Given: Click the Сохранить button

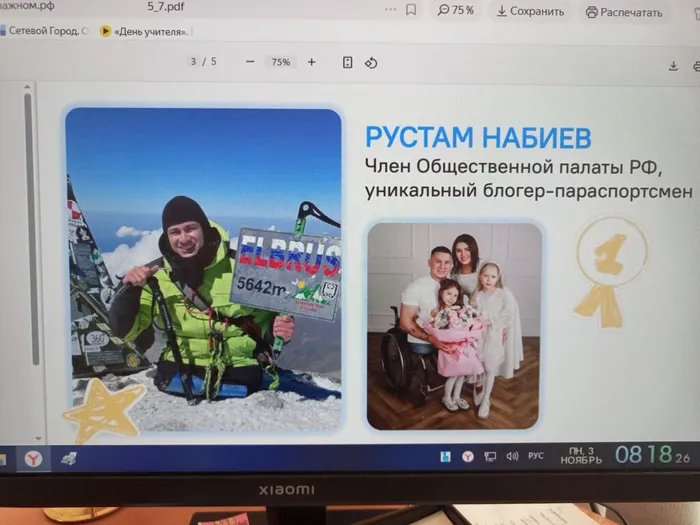Looking at the screenshot, I should pos(529,12).
